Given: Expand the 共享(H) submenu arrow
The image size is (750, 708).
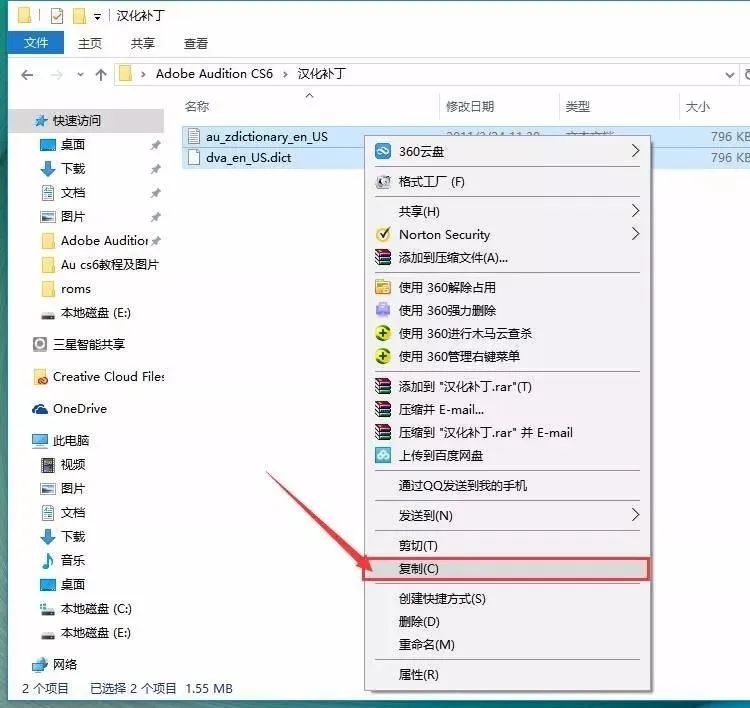Looking at the screenshot, I should coord(635,210).
